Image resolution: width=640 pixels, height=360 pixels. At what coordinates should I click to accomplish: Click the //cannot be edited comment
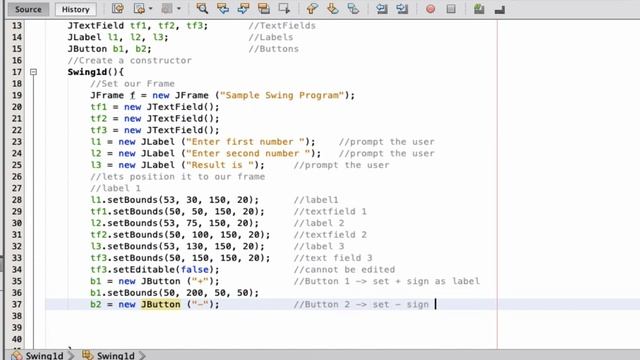pyautogui.click(x=344, y=269)
